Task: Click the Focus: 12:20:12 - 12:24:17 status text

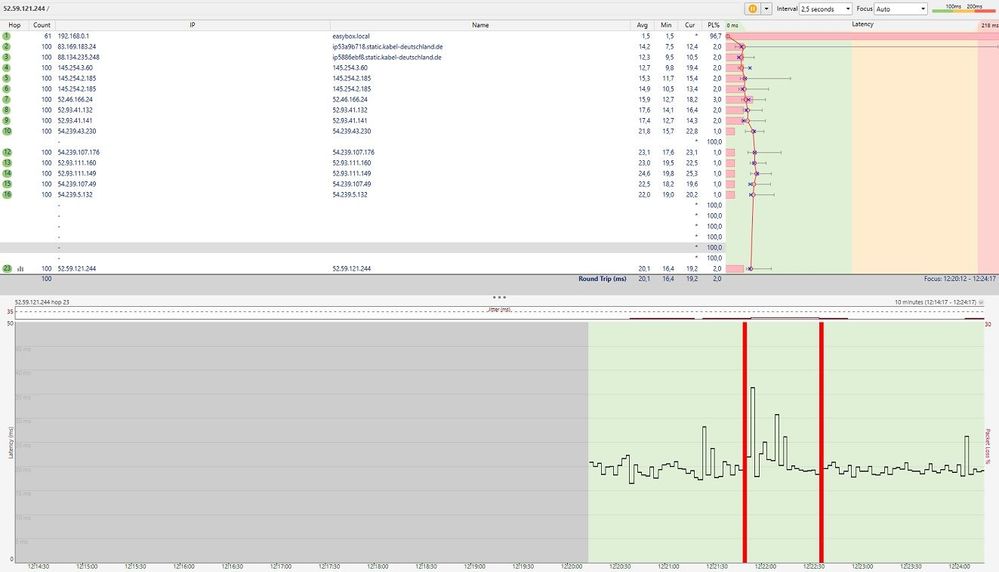Action: (959, 279)
